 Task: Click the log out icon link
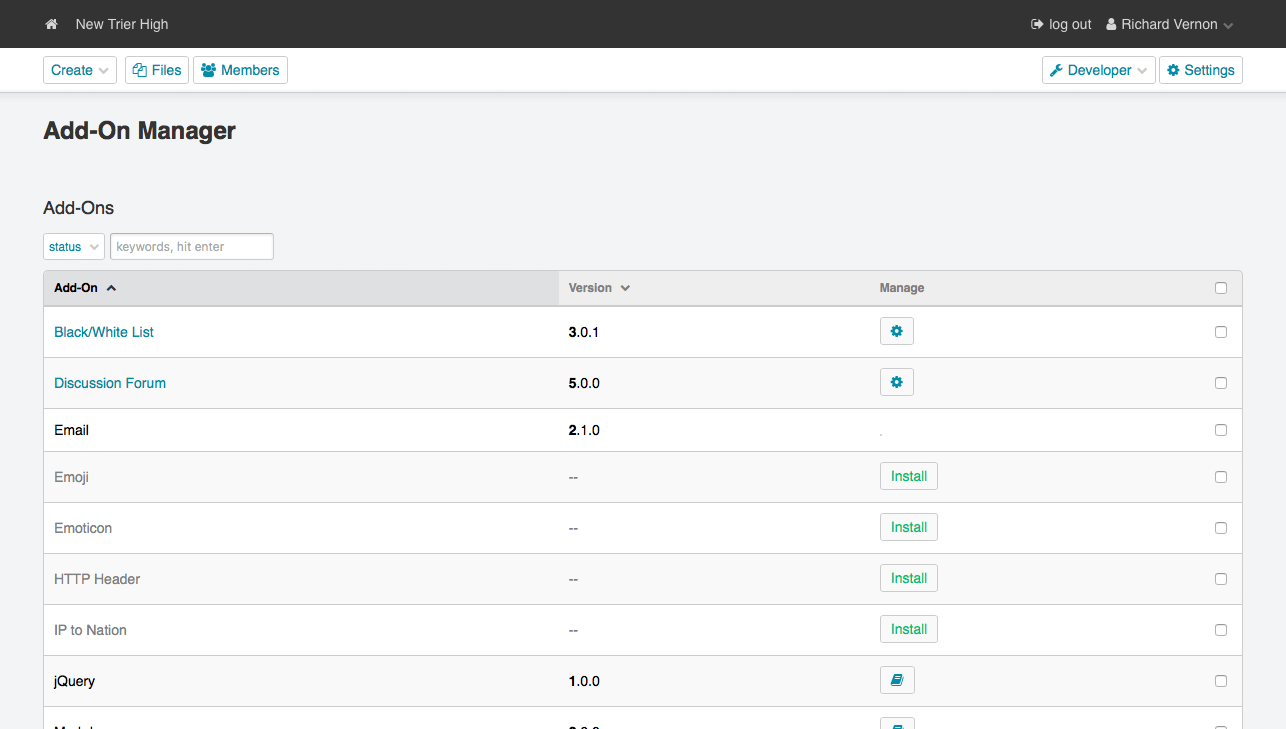[1061, 24]
